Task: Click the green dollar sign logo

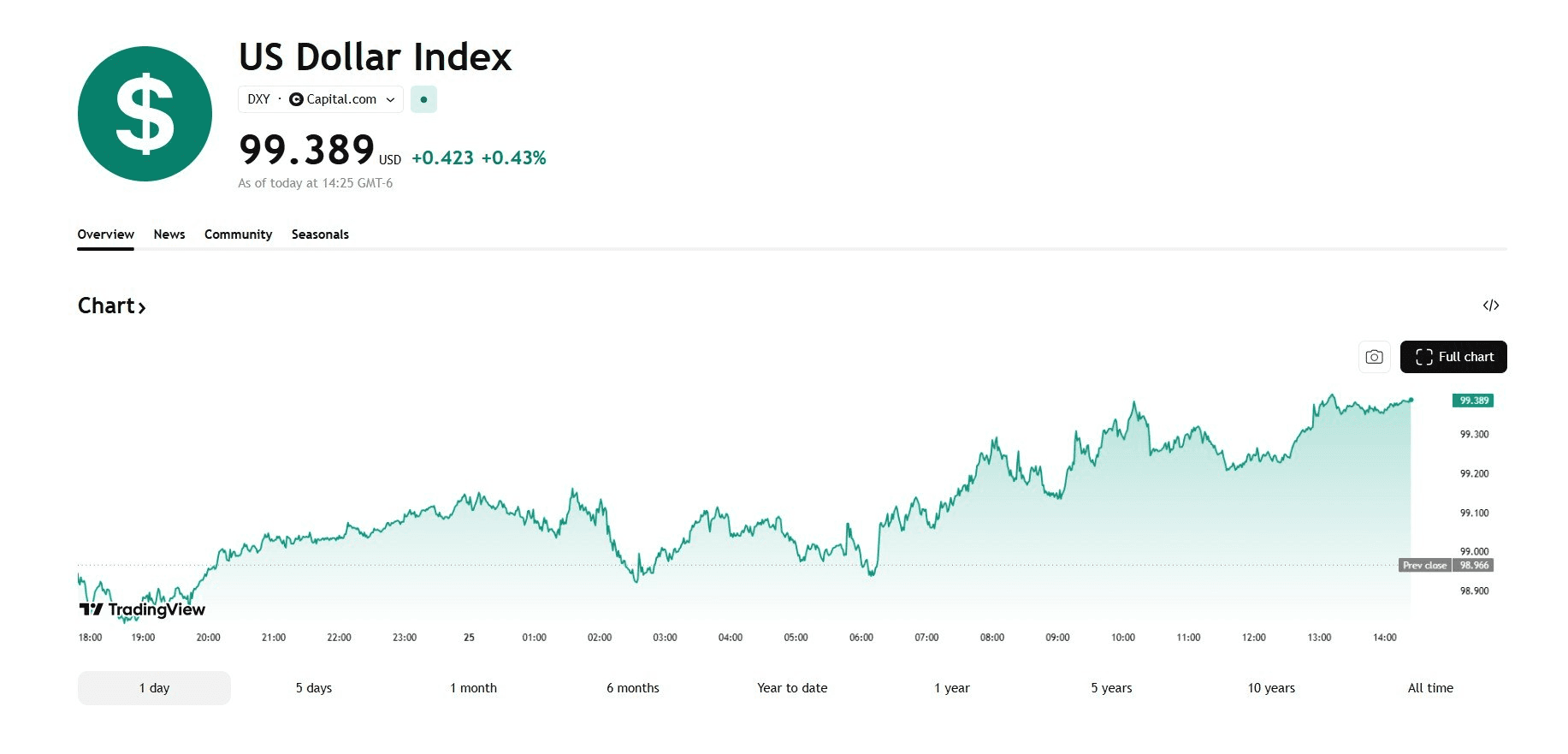Action: pos(145,114)
